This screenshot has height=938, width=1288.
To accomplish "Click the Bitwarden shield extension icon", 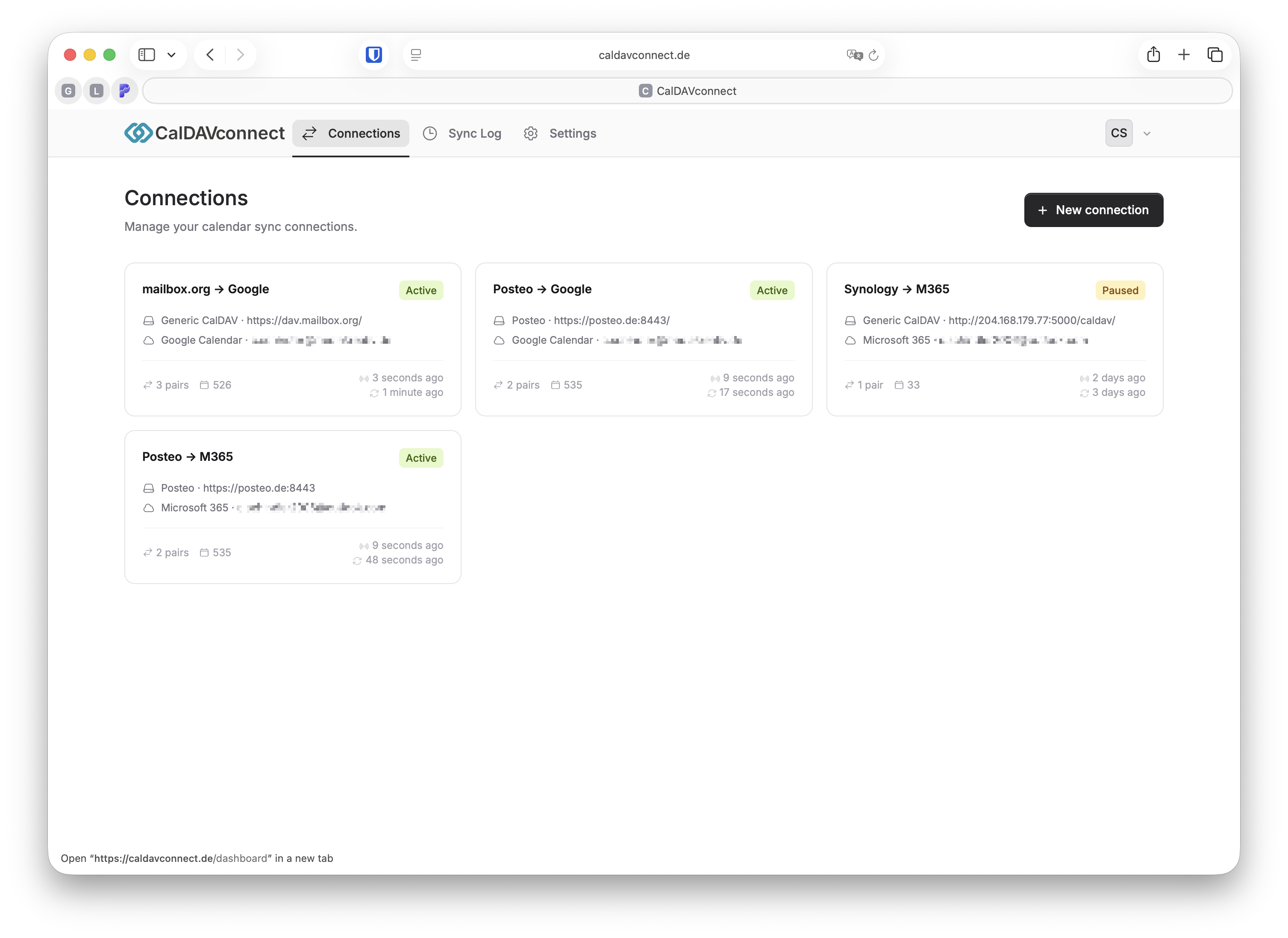I will pos(373,55).
